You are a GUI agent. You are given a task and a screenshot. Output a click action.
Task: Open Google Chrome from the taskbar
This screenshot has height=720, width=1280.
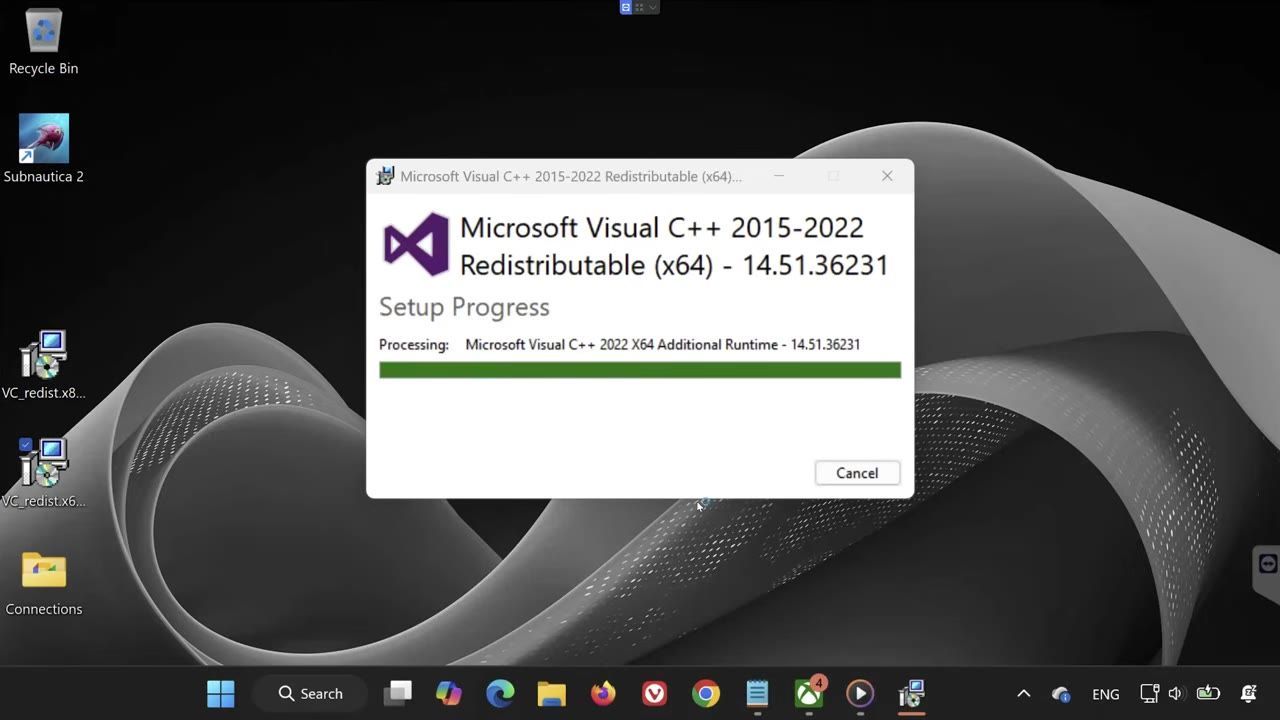(x=706, y=693)
